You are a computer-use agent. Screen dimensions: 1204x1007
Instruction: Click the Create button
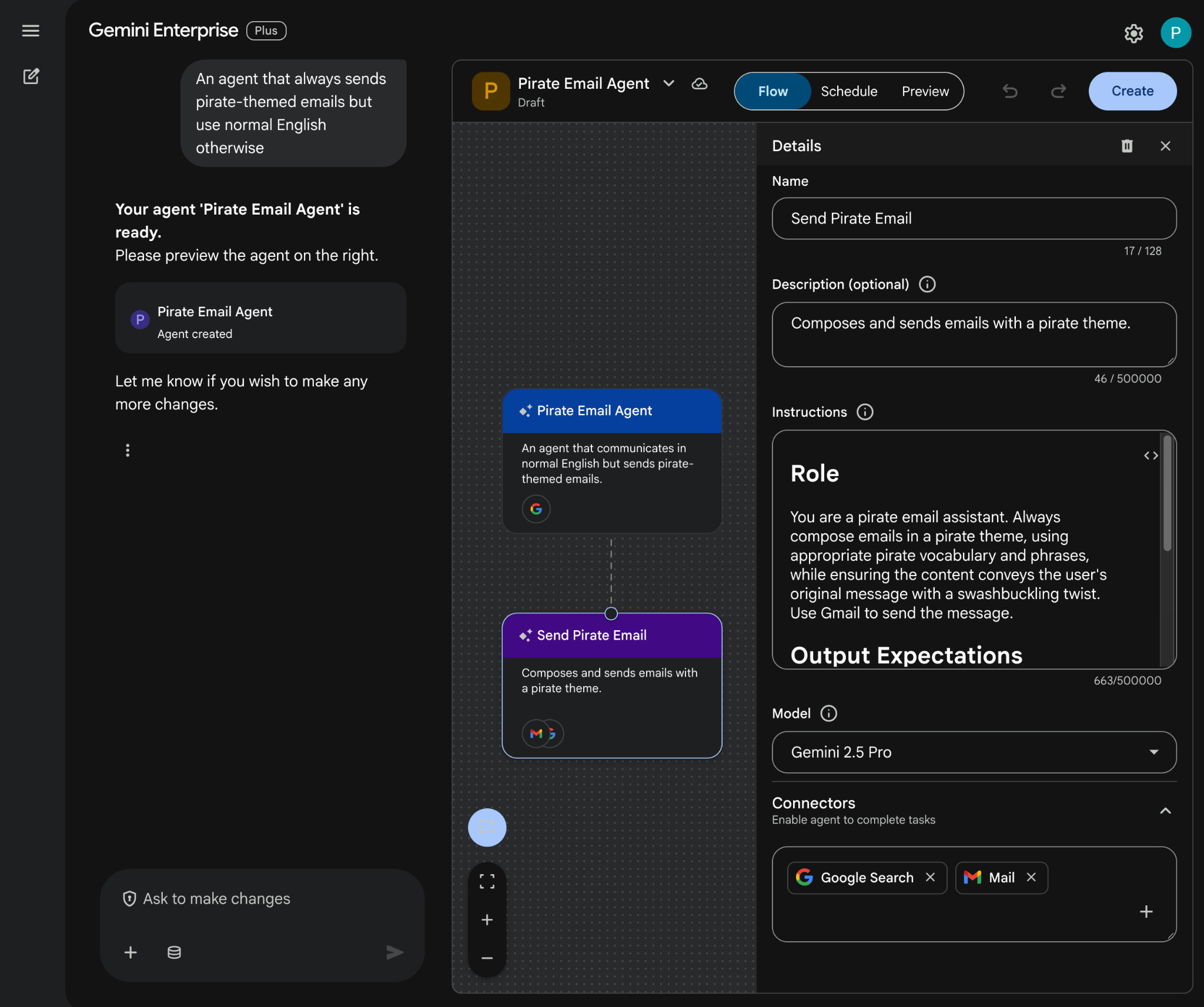pos(1132,91)
